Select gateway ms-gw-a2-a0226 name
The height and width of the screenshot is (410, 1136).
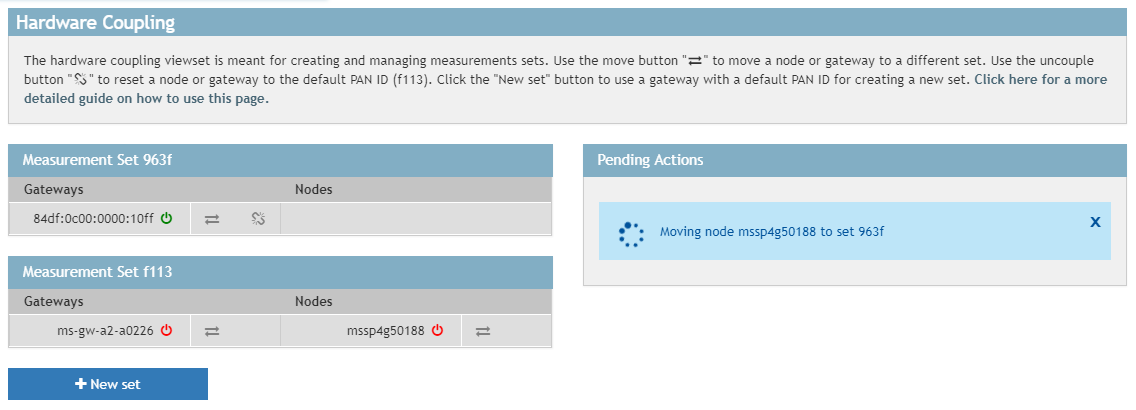click(105, 331)
